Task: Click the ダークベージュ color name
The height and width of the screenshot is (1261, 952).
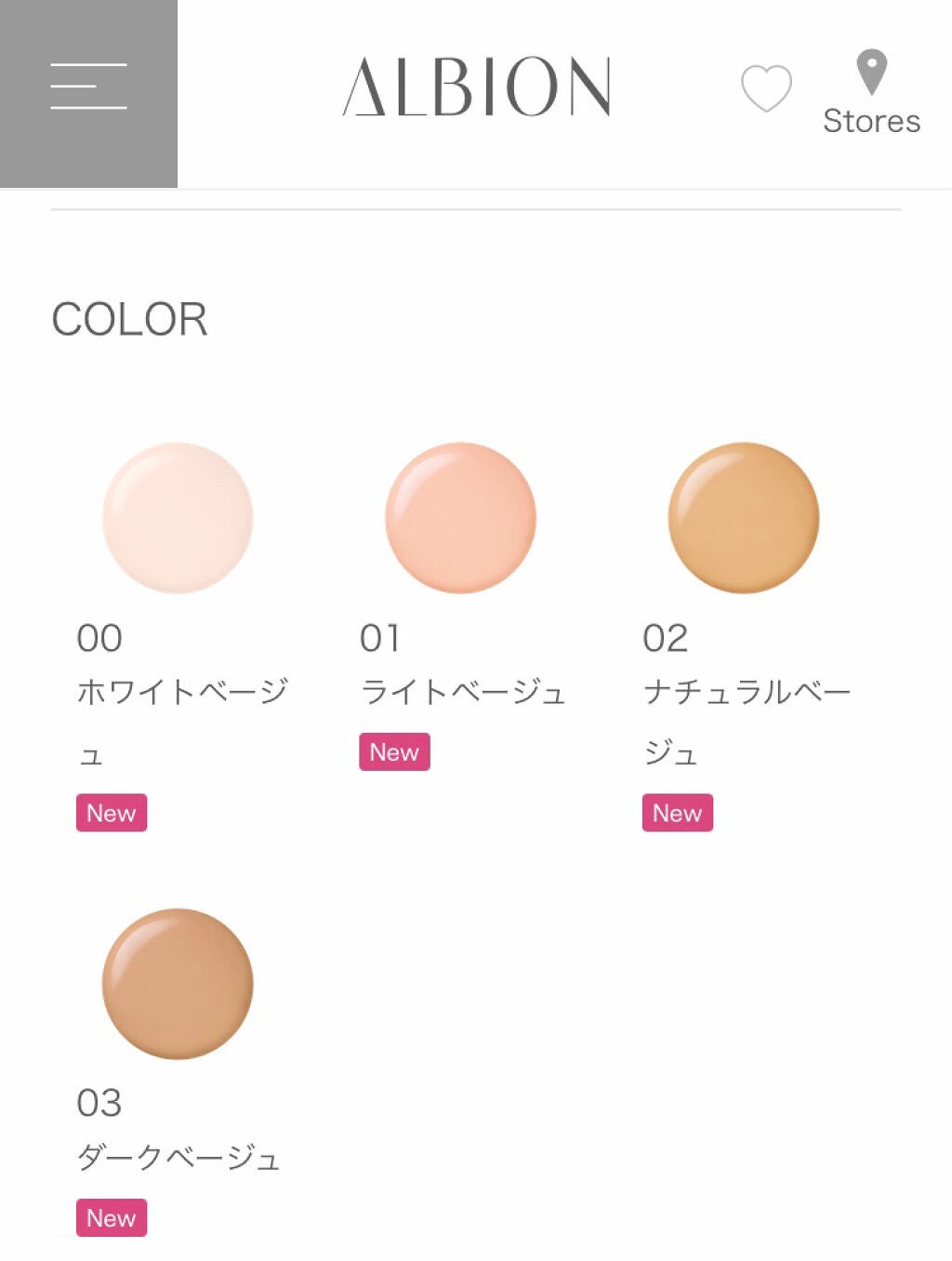Action: point(178,1157)
